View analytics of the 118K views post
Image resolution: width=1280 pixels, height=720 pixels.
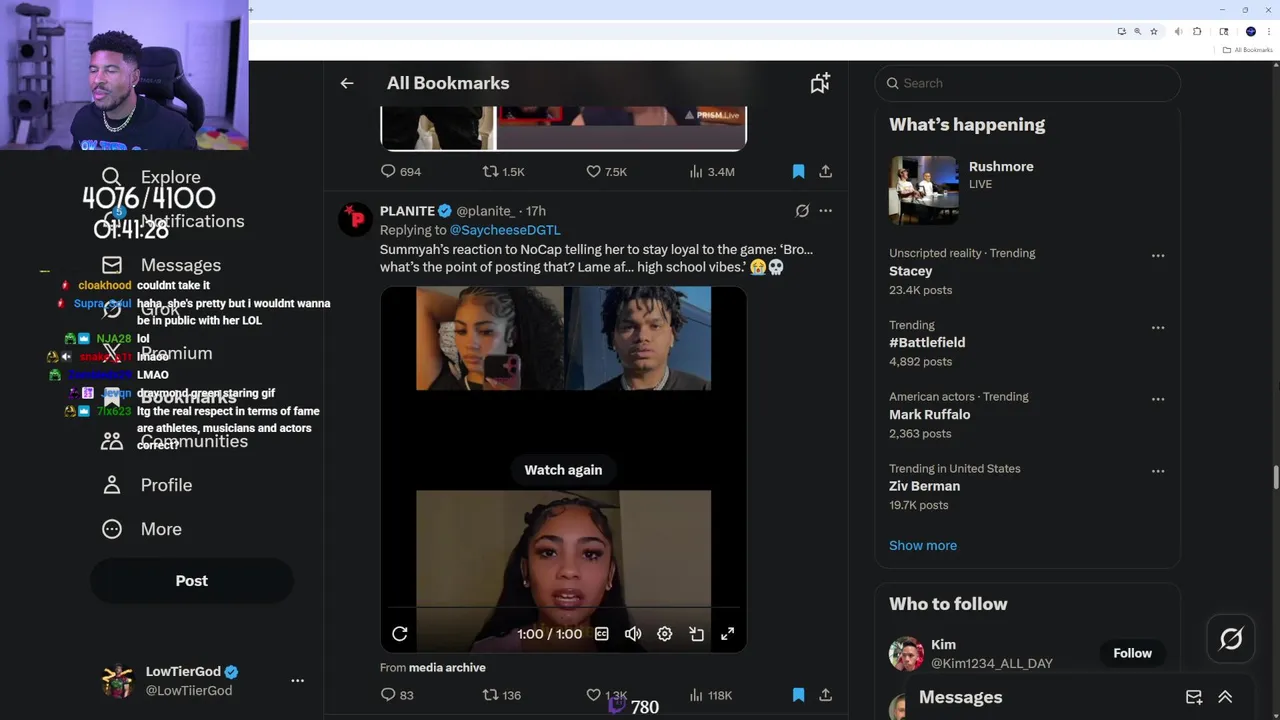pyautogui.click(x=711, y=695)
